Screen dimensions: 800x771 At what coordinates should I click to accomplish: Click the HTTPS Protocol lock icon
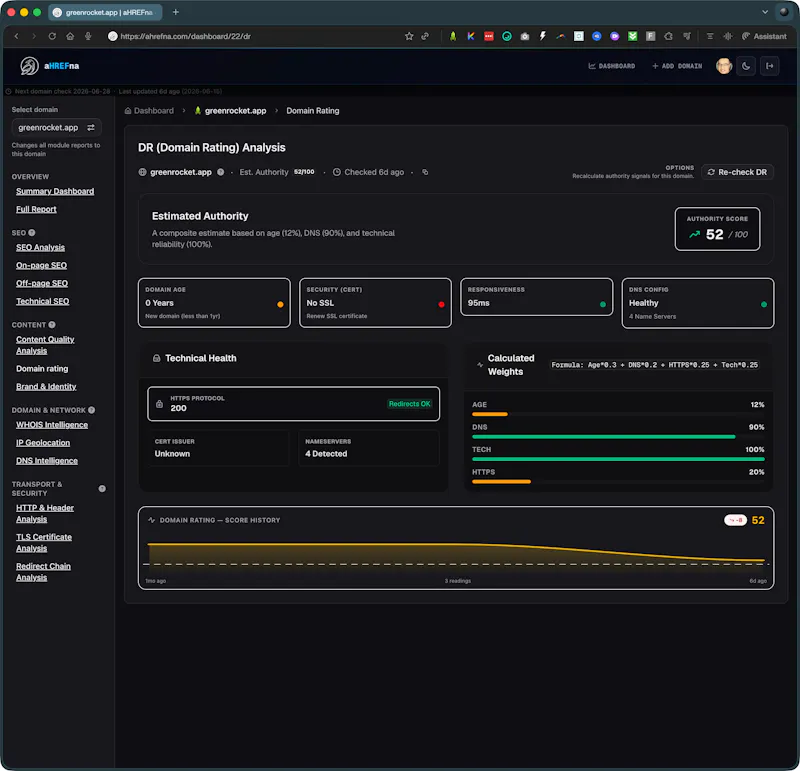tap(159, 404)
